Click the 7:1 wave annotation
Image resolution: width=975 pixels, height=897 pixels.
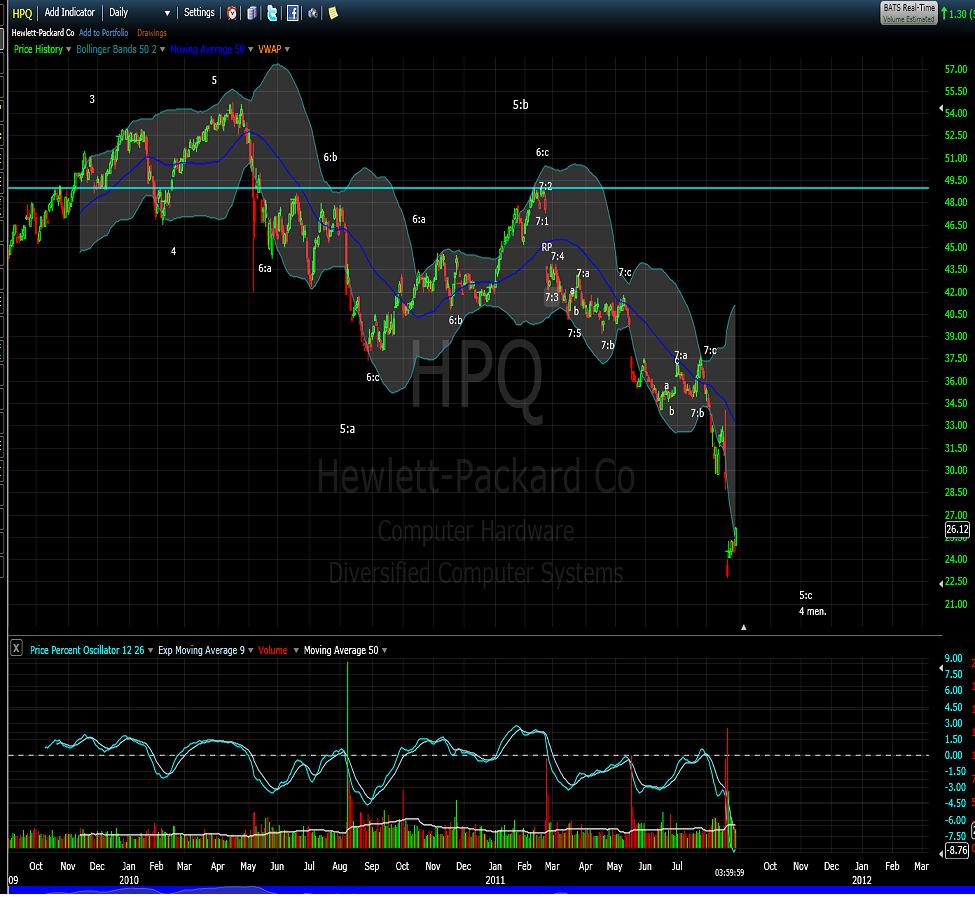click(x=542, y=221)
